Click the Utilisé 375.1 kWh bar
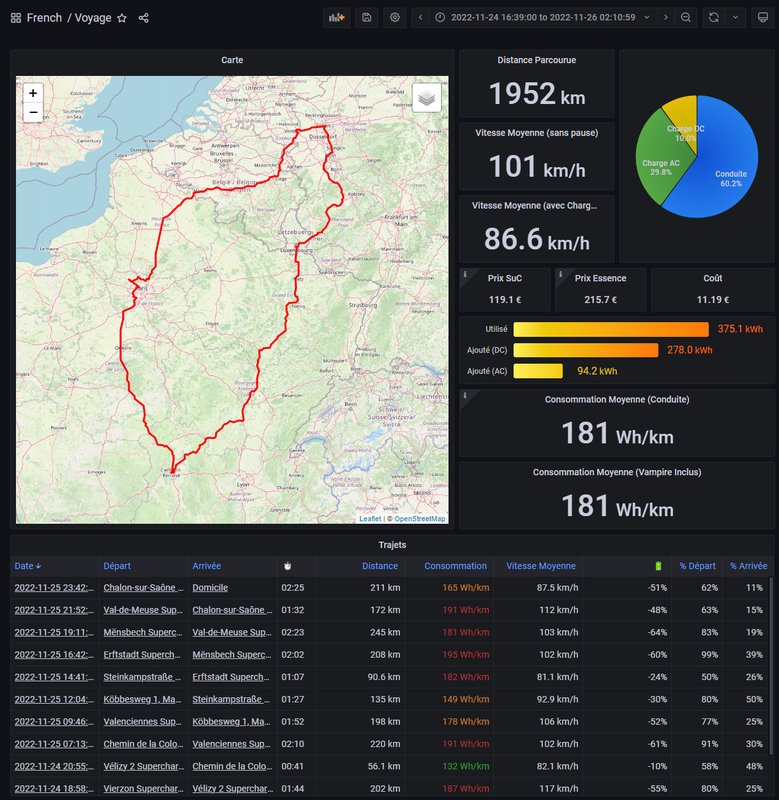779x800 pixels. [611, 329]
